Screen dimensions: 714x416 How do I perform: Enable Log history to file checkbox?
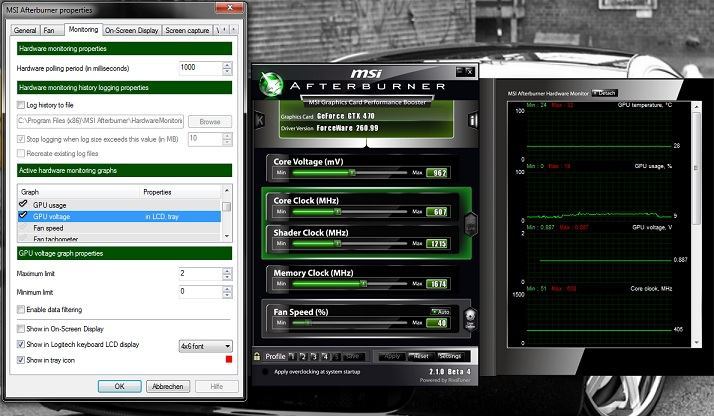pyautogui.click(x=20, y=105)
